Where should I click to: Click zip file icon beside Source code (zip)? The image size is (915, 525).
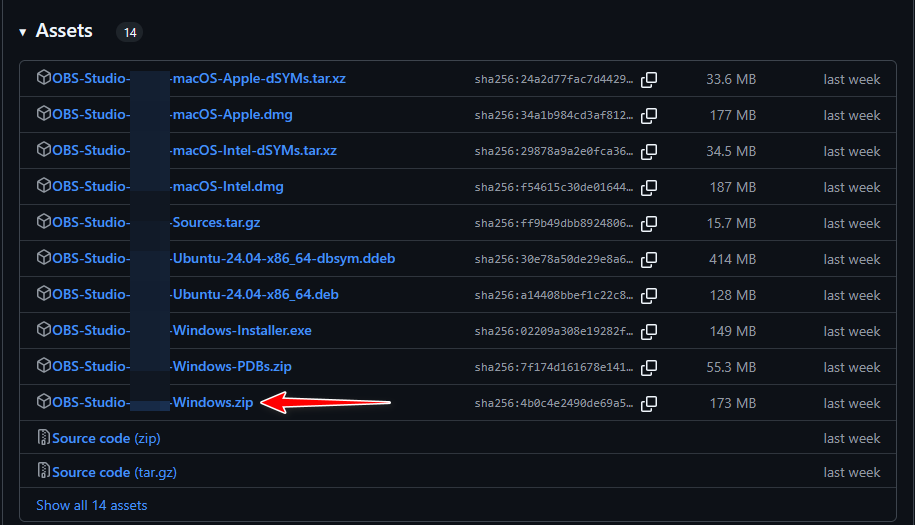[x=44, y=438]
